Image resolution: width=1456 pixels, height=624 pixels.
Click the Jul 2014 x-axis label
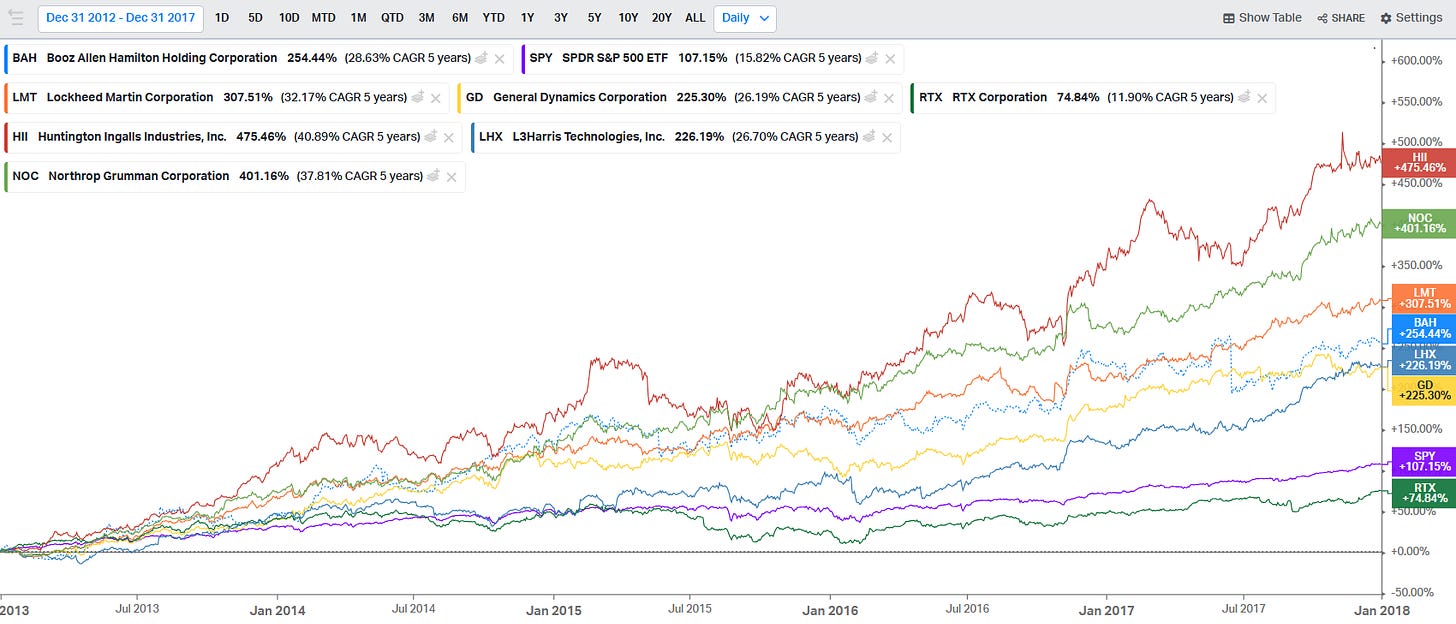[413, 609]
